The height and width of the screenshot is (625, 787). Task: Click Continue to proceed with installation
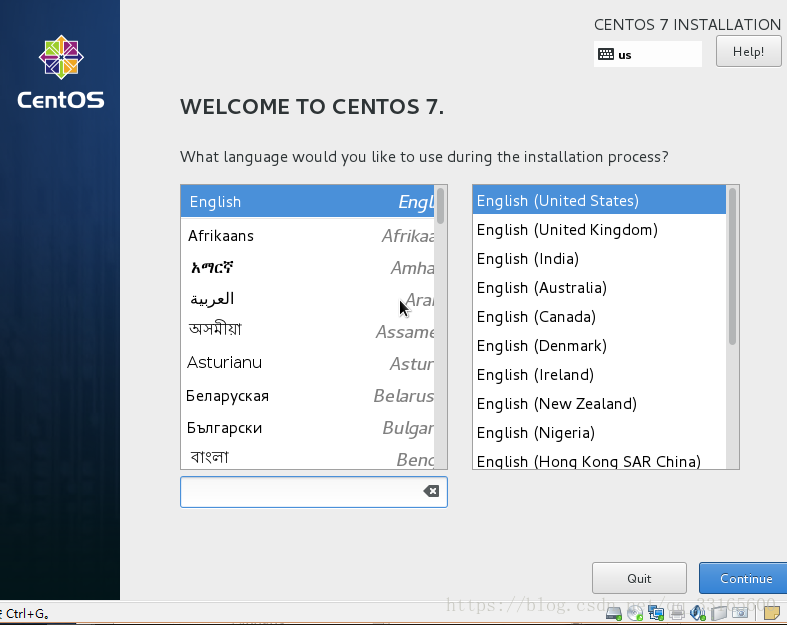[x=743, y=578]
